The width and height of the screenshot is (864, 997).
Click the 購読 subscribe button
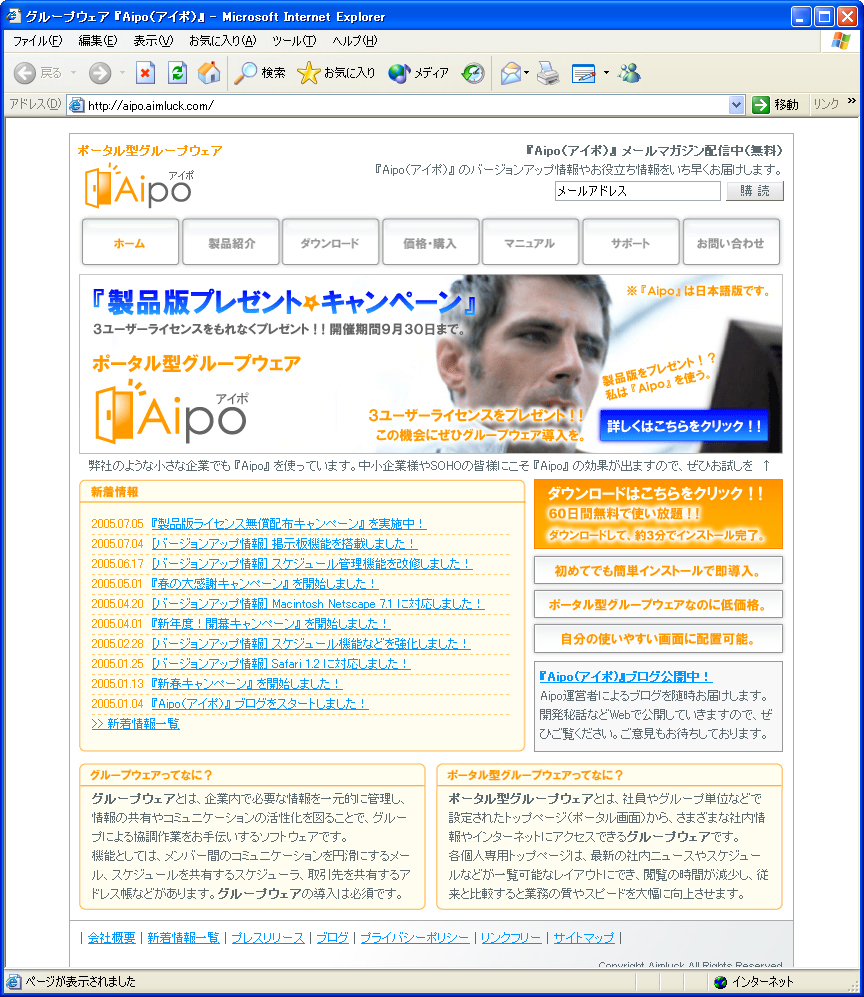(x=755, y=191)
